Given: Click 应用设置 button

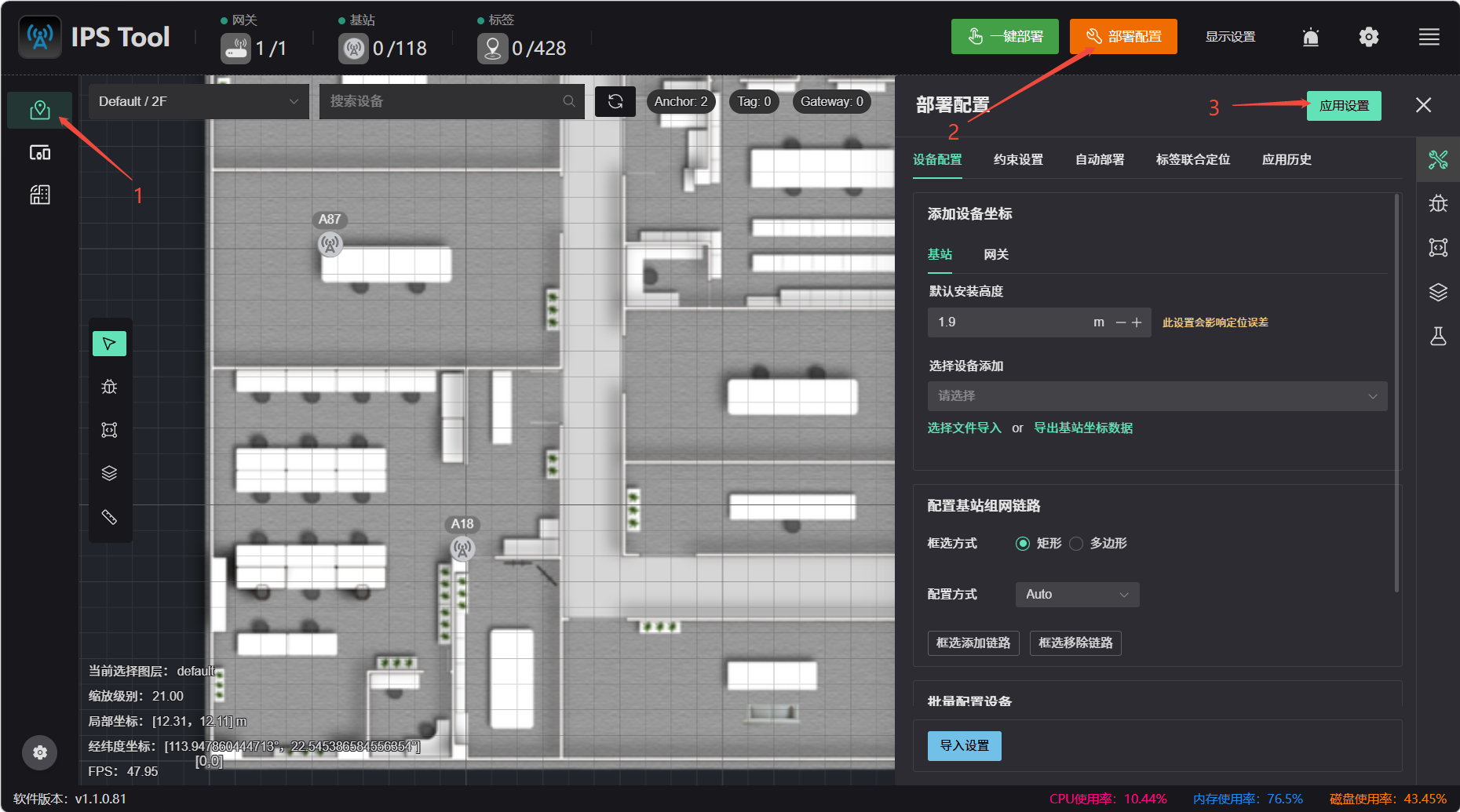Looking at the screenshot, I should 1344,106.
